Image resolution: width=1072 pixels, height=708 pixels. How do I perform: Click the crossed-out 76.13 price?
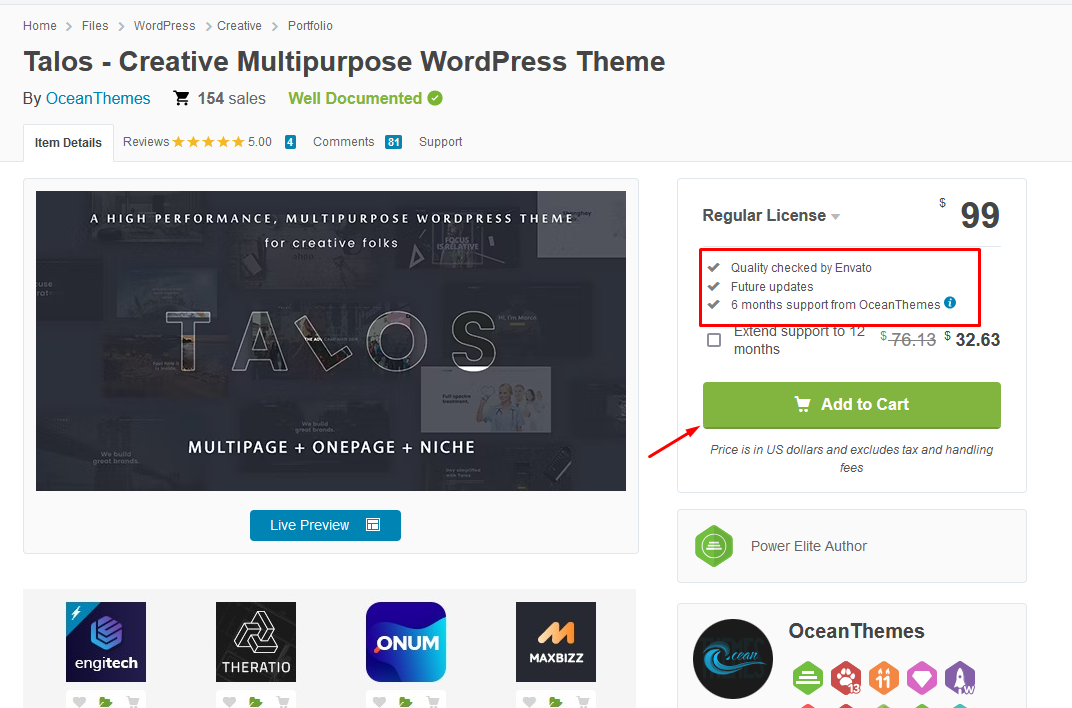click(913, 340)
